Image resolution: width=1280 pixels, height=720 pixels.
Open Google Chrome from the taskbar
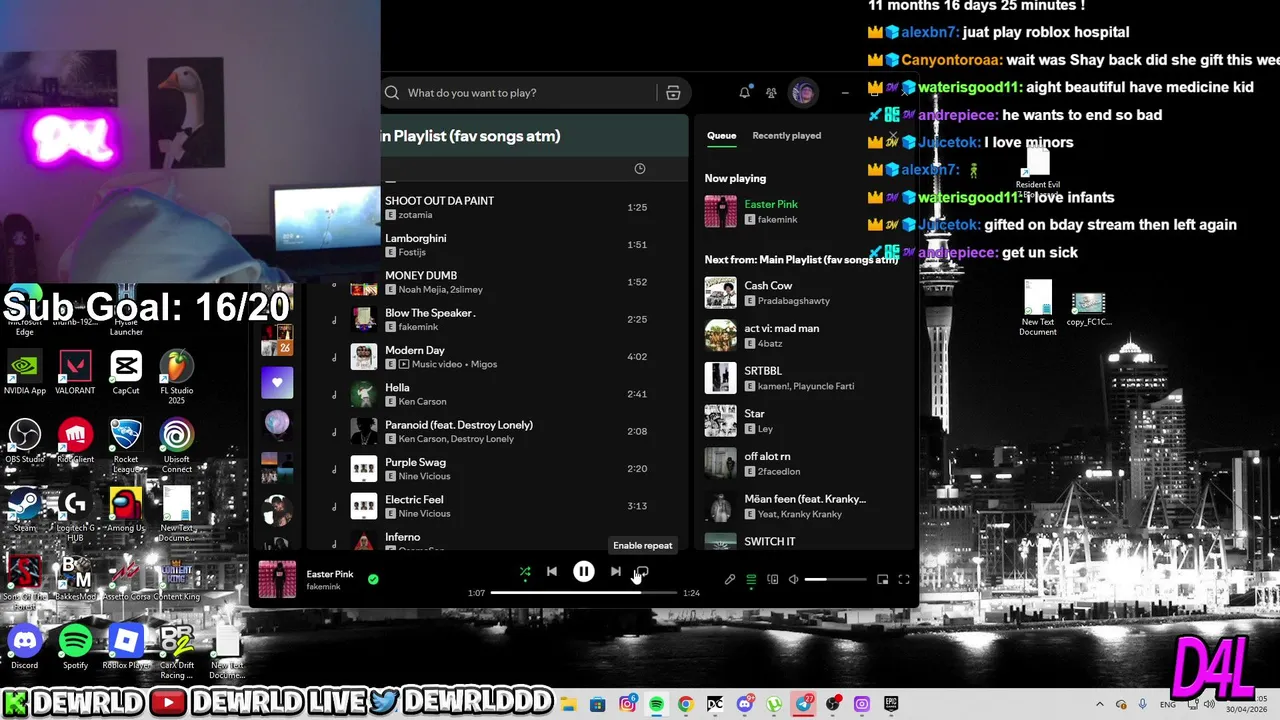pos(685,704)
